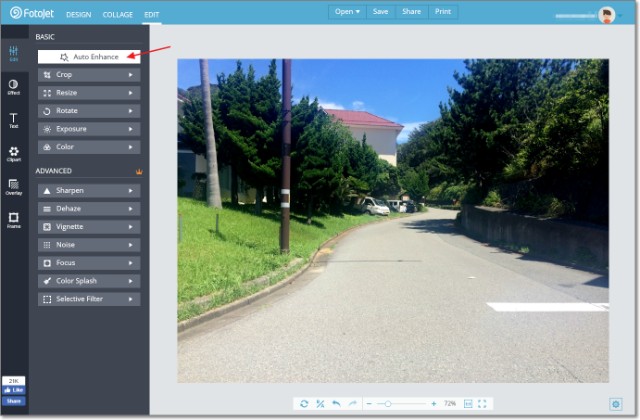Click the settings gear at bottom right
The height and width of the screenshot is (420, 640).
616,403
